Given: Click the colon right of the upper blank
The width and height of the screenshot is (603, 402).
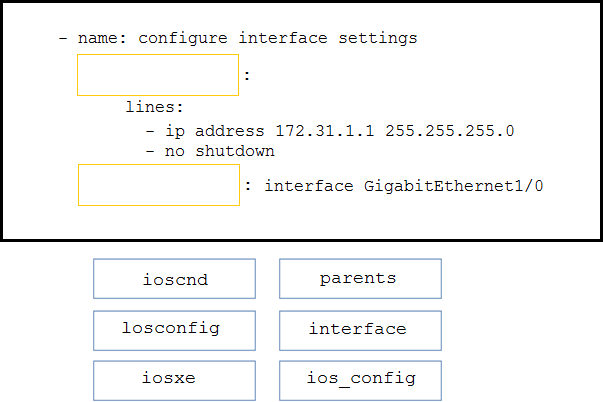Looking at the screenshot, I should [247, 75].
